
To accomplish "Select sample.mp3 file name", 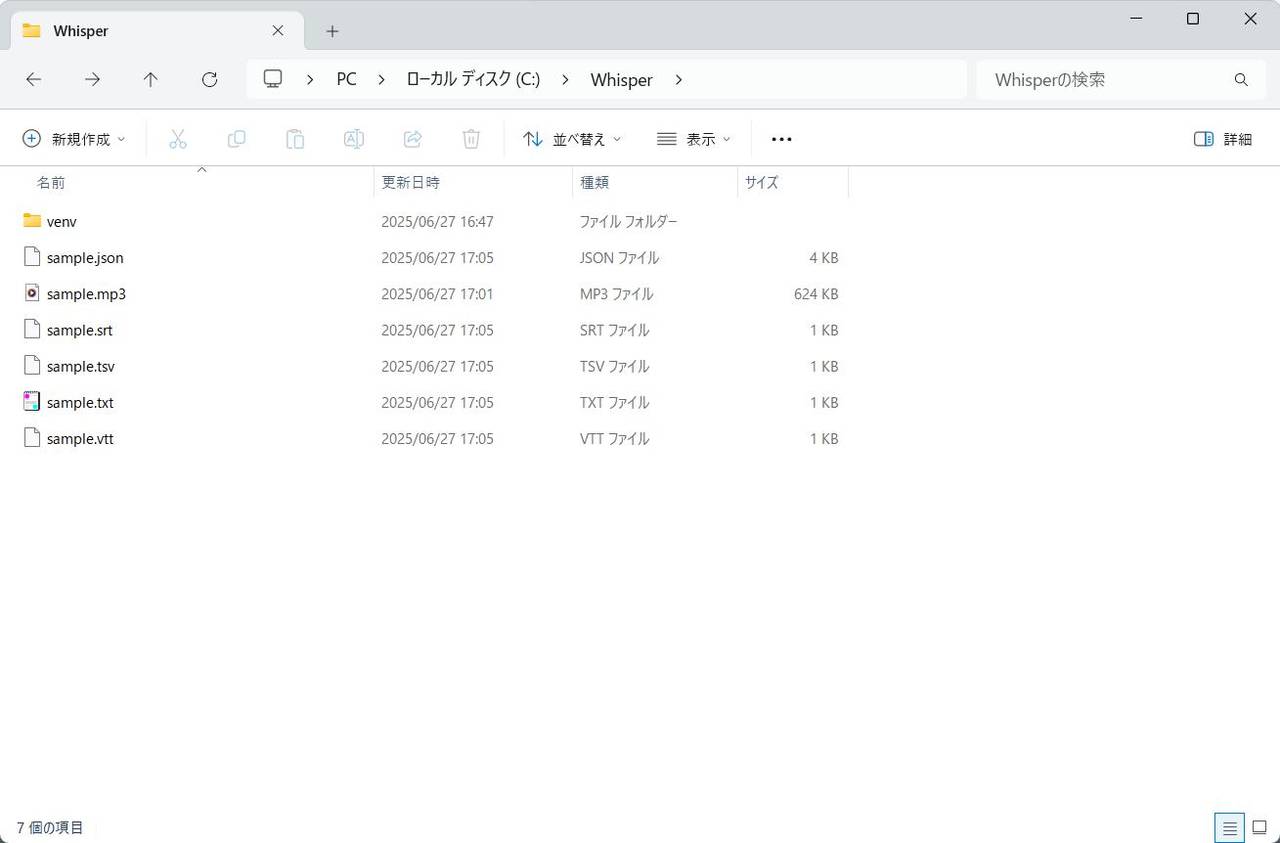I will (x=86, y=294).
